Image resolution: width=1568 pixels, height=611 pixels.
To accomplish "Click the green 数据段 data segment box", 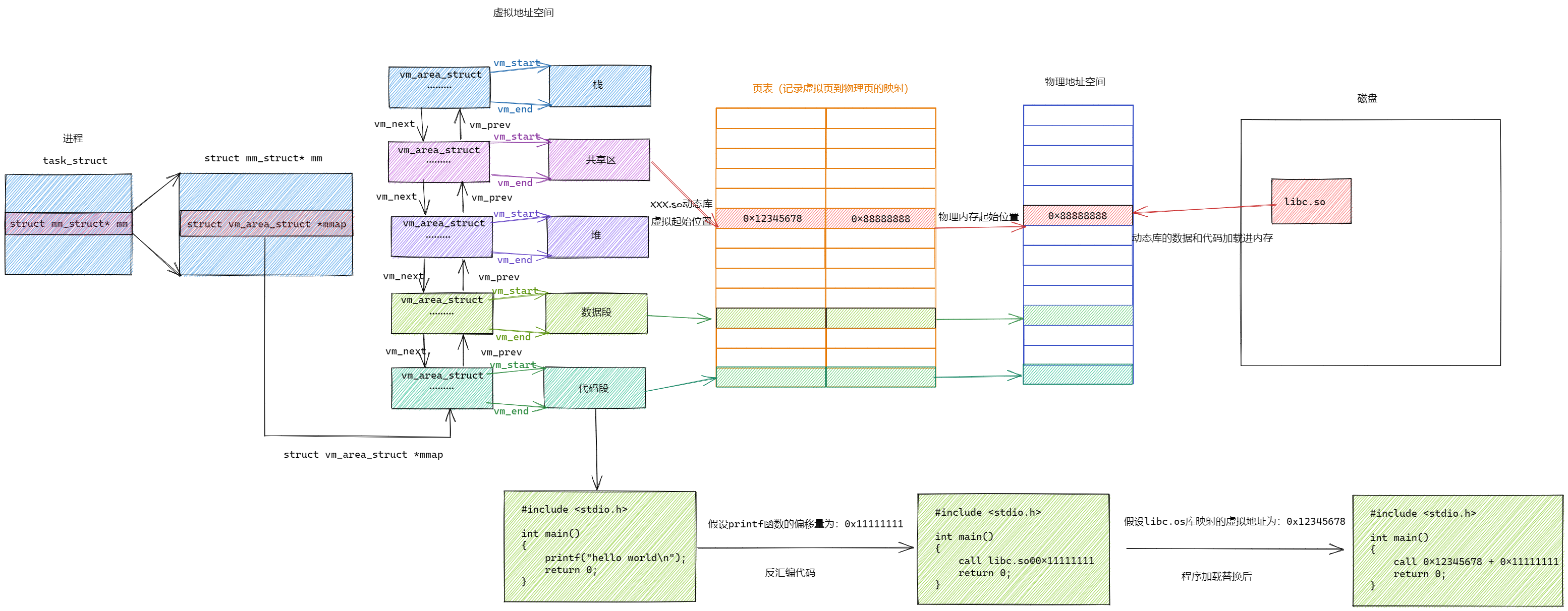I will tap(596, 313).
